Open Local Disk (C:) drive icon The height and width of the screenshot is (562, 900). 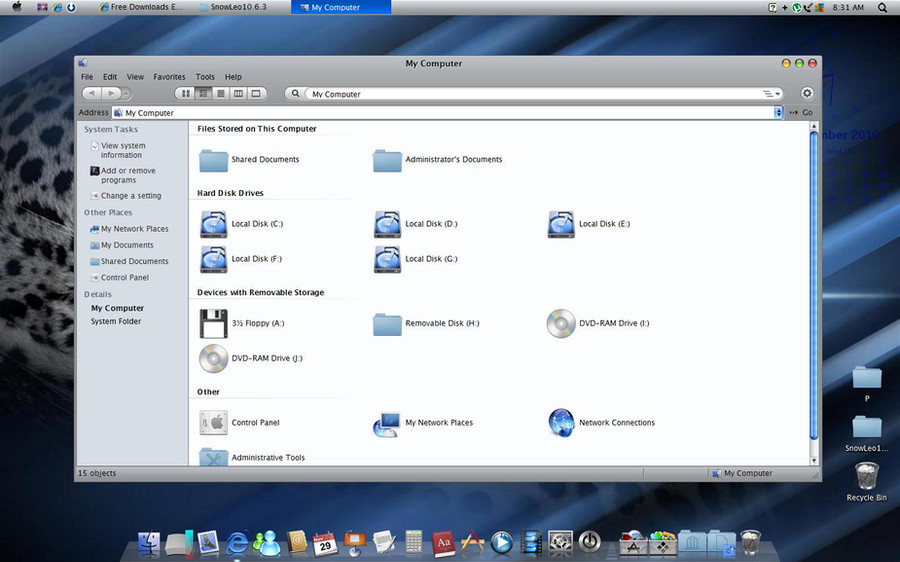coord(214,224)
